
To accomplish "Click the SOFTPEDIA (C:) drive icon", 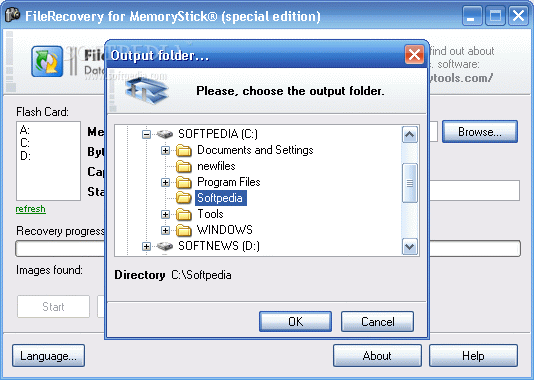I will click(165, 134).
